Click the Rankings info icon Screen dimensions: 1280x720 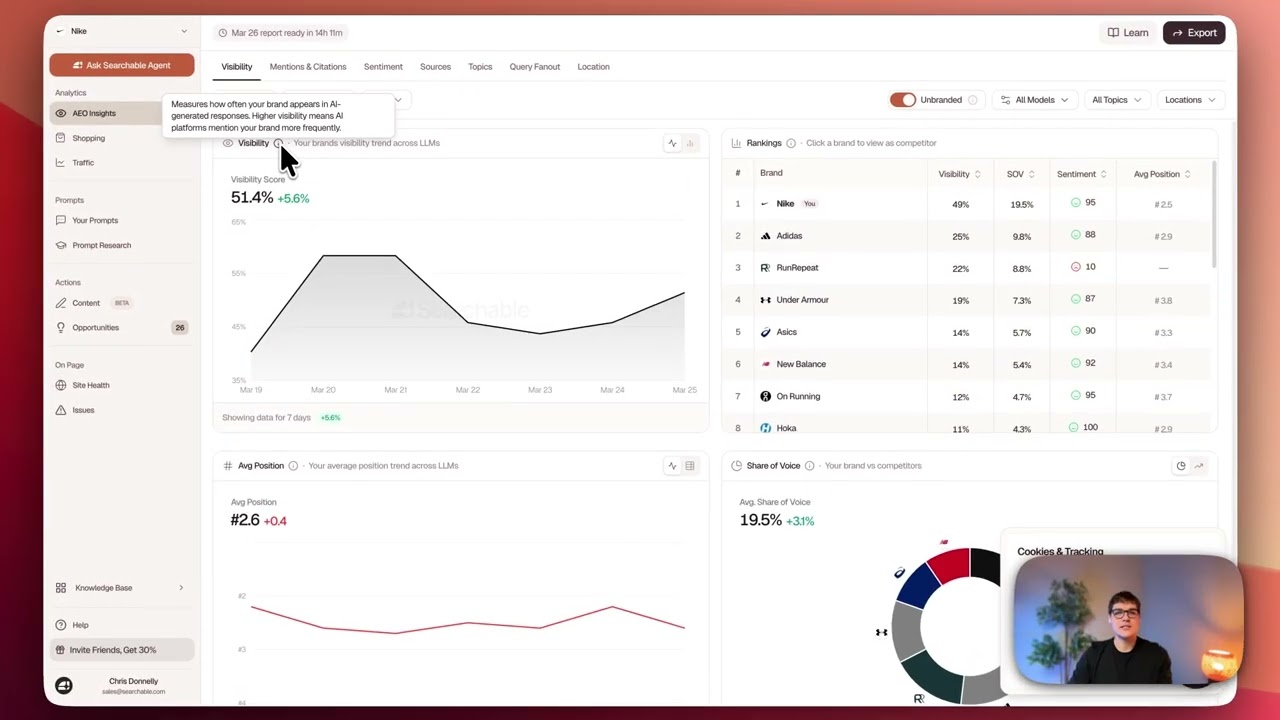(791, 143)
